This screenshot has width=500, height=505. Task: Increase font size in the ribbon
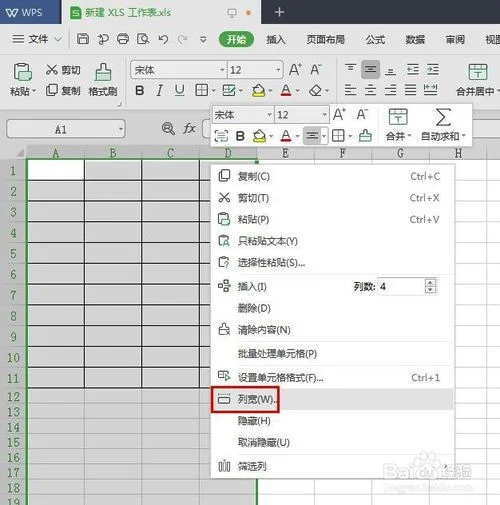295,70
